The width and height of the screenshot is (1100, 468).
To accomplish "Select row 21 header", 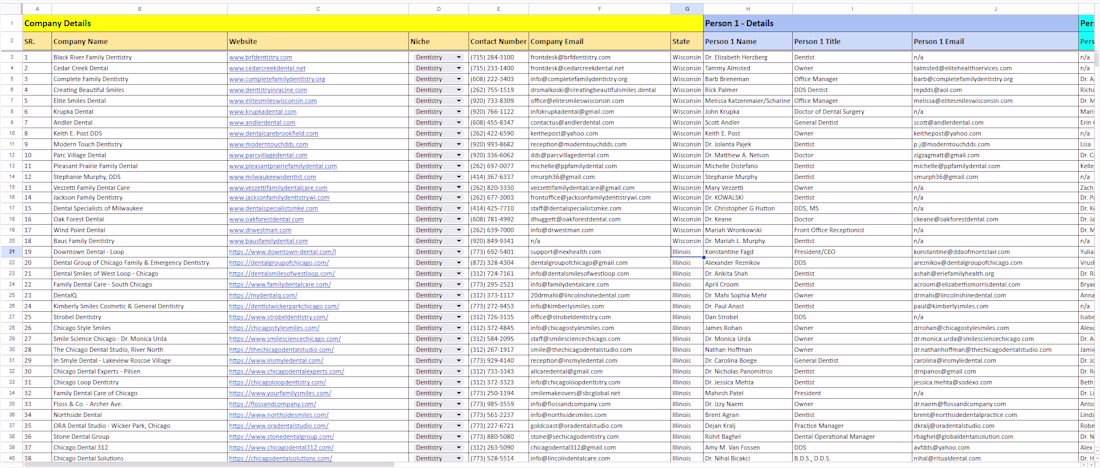I will coord(11,251).
